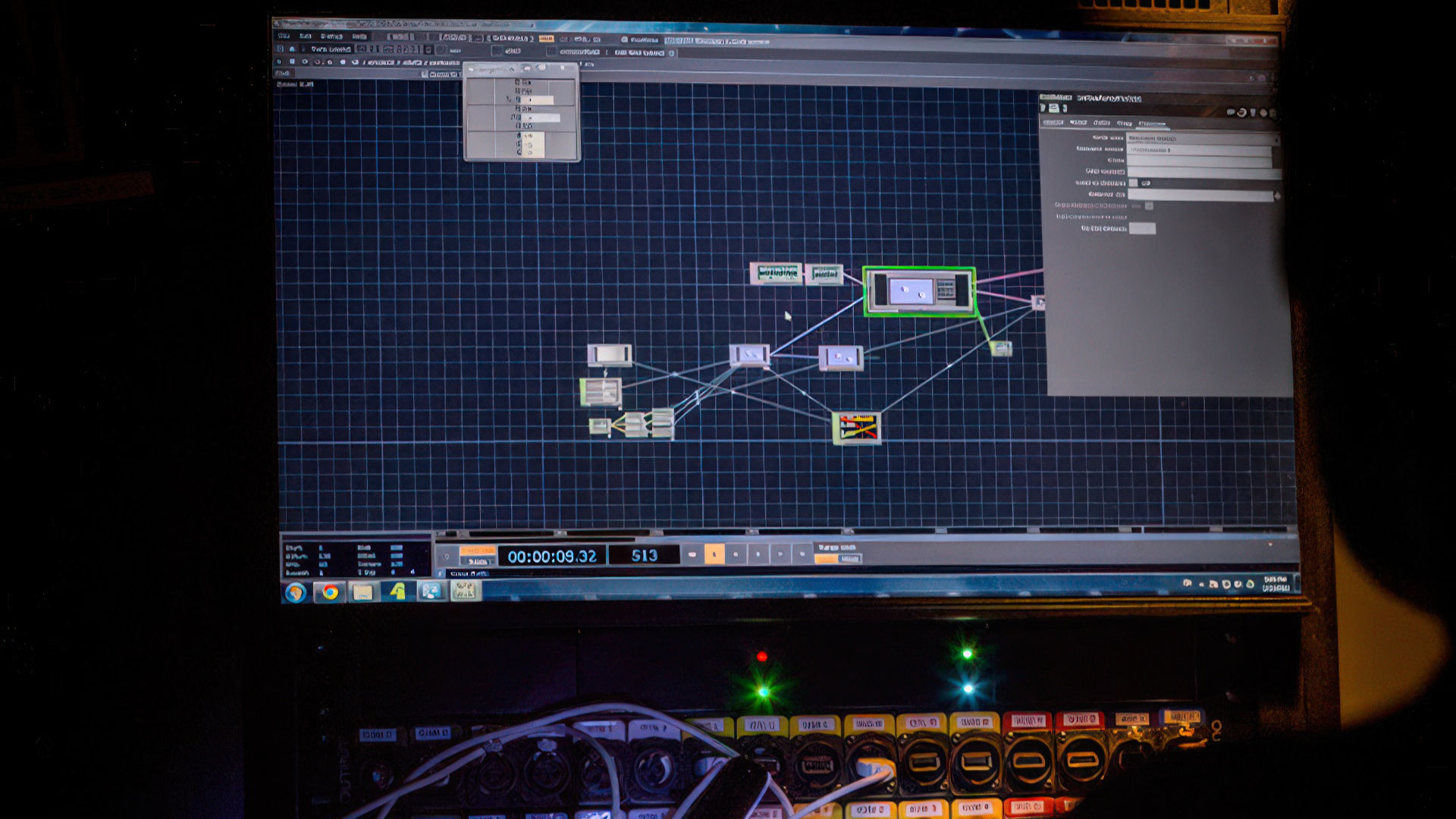Image resolution: width=1456 pixels, height=819 pixels.
Task: Click the home icon in the second toolbar row
Action: coord(292,49)
